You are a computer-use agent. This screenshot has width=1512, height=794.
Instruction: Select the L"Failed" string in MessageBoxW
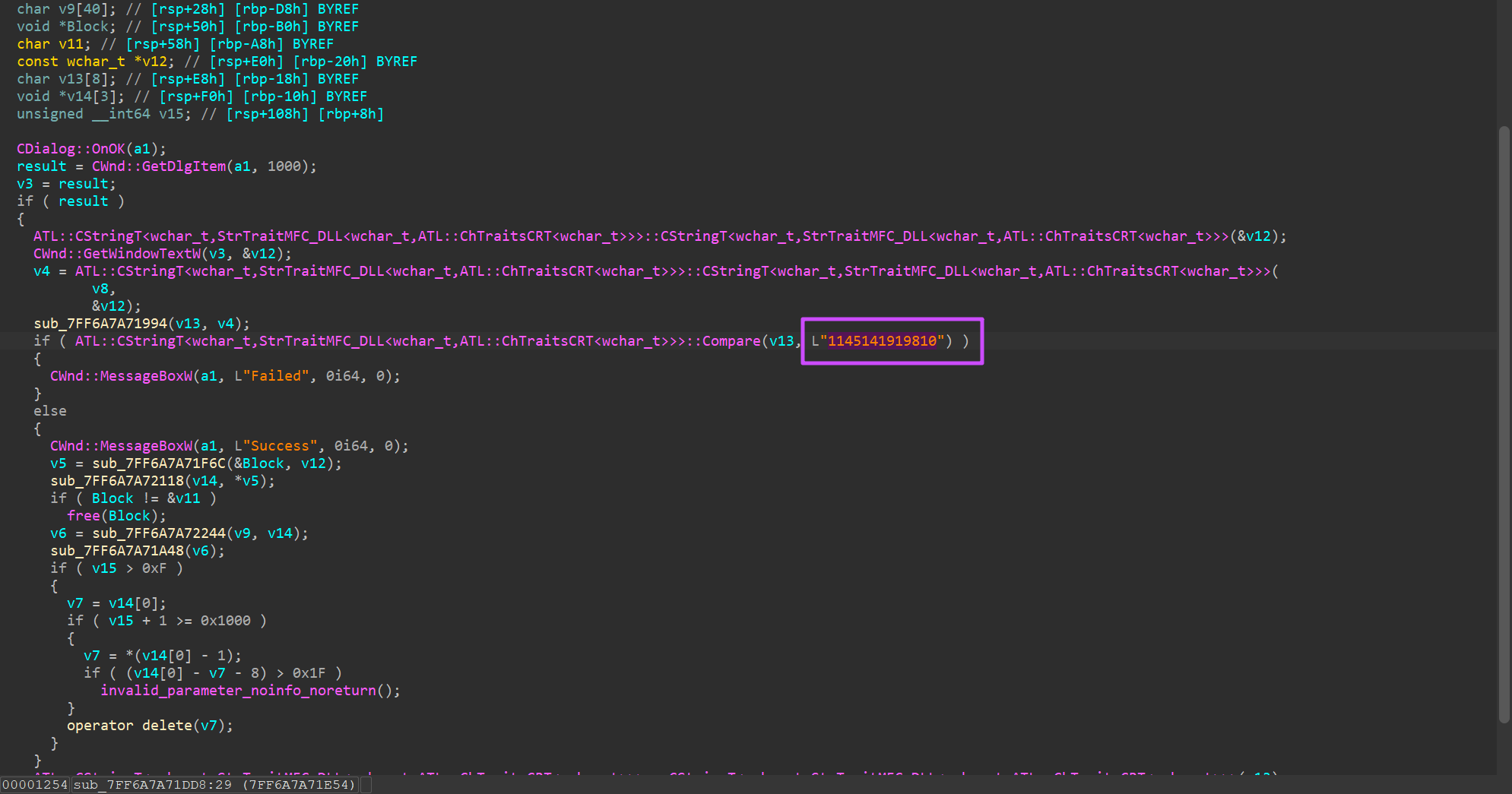(x=271, y=376)
